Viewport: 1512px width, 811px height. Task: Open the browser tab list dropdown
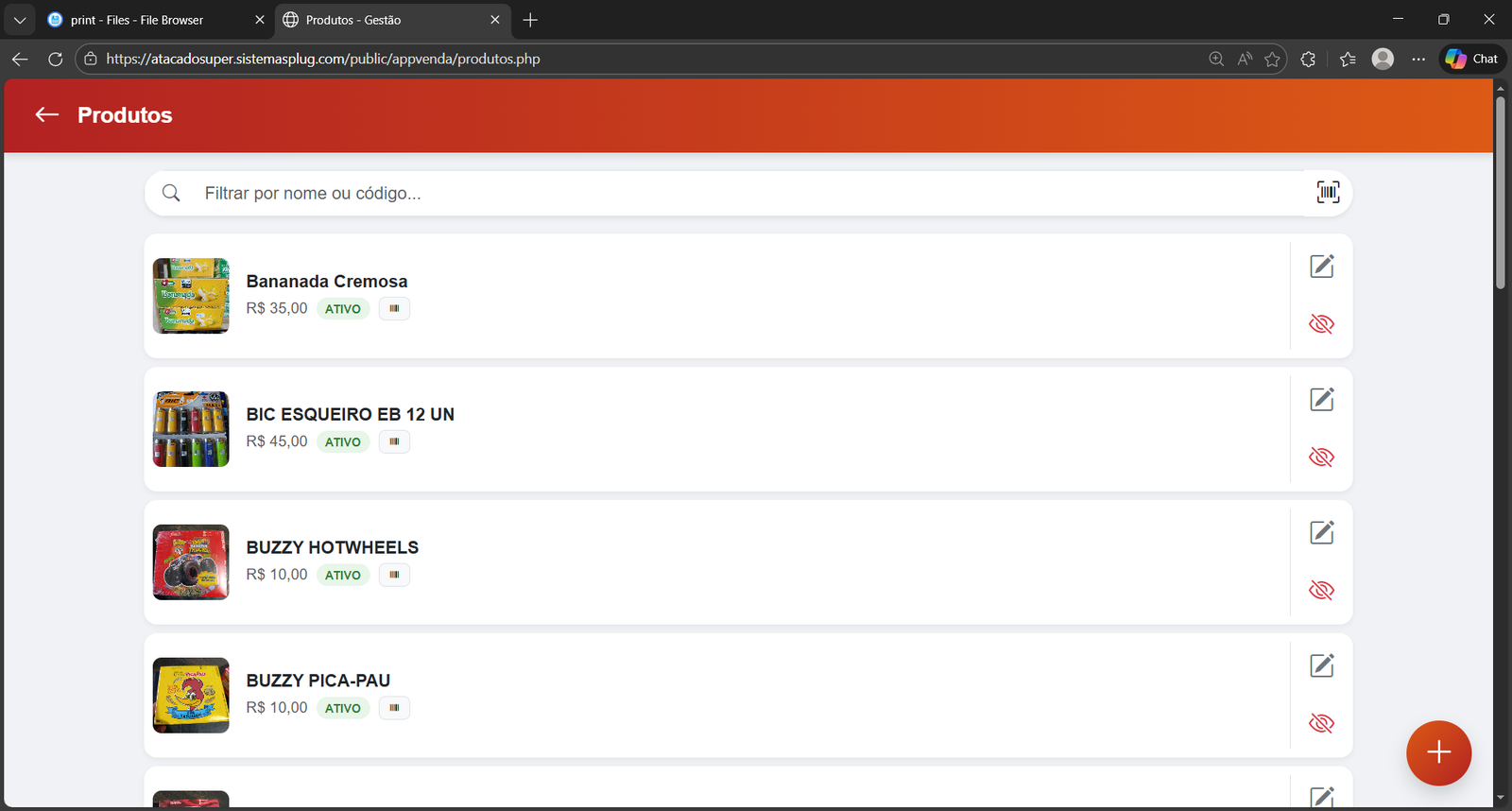[x=20, y=20]
